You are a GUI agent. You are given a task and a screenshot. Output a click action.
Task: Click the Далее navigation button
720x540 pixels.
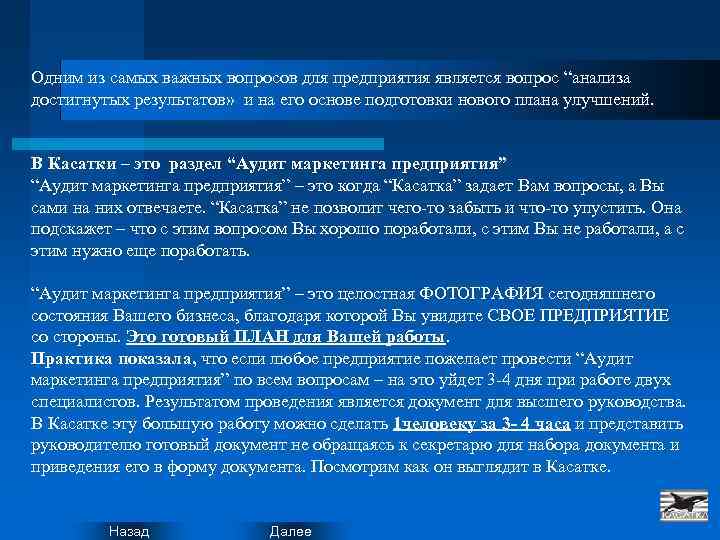tap(290, 531)
